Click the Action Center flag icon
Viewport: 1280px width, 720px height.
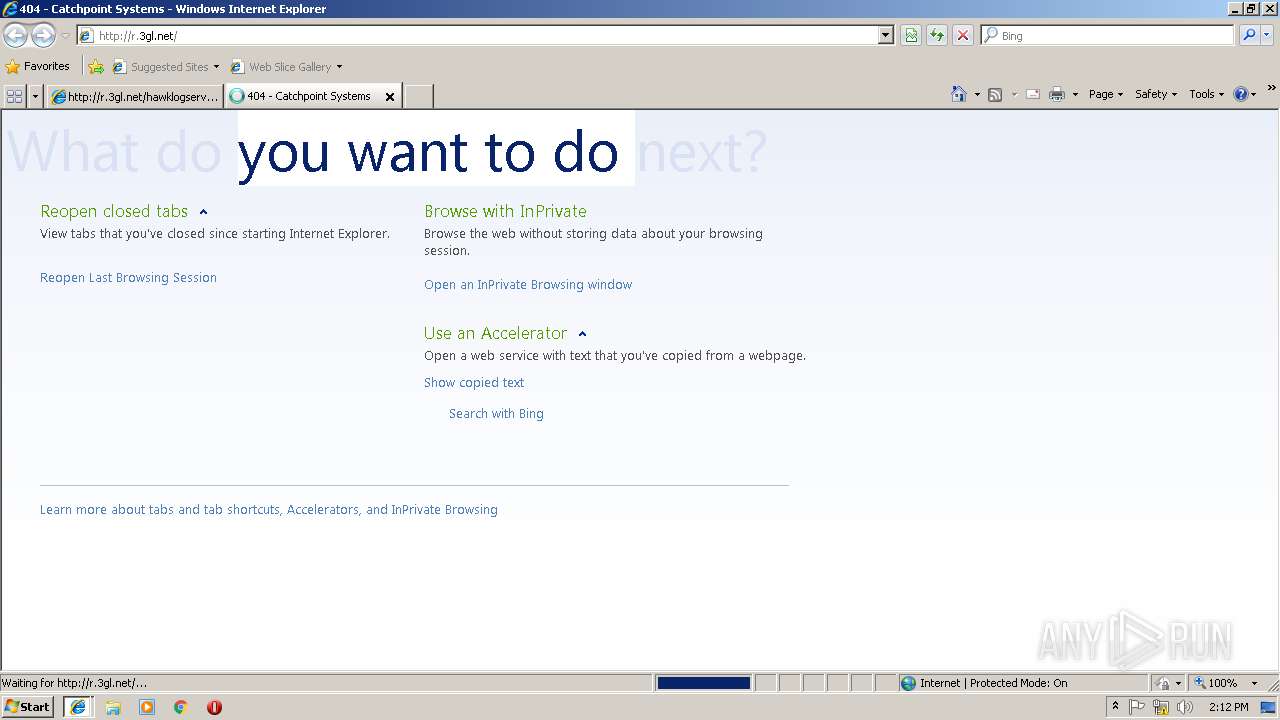tap(1137, 707)
